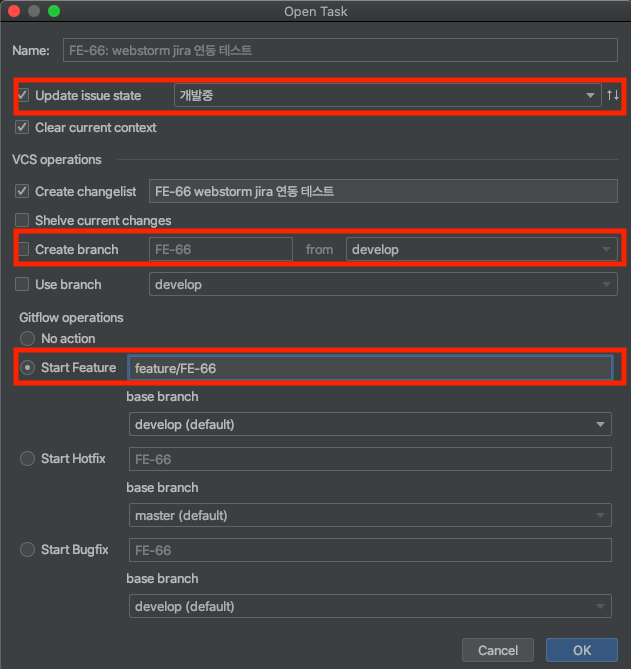Image resolution: width=631 pixels, height=669 pixels.
Task: Click the Start Bugfix name field
Action: point(370,550)
